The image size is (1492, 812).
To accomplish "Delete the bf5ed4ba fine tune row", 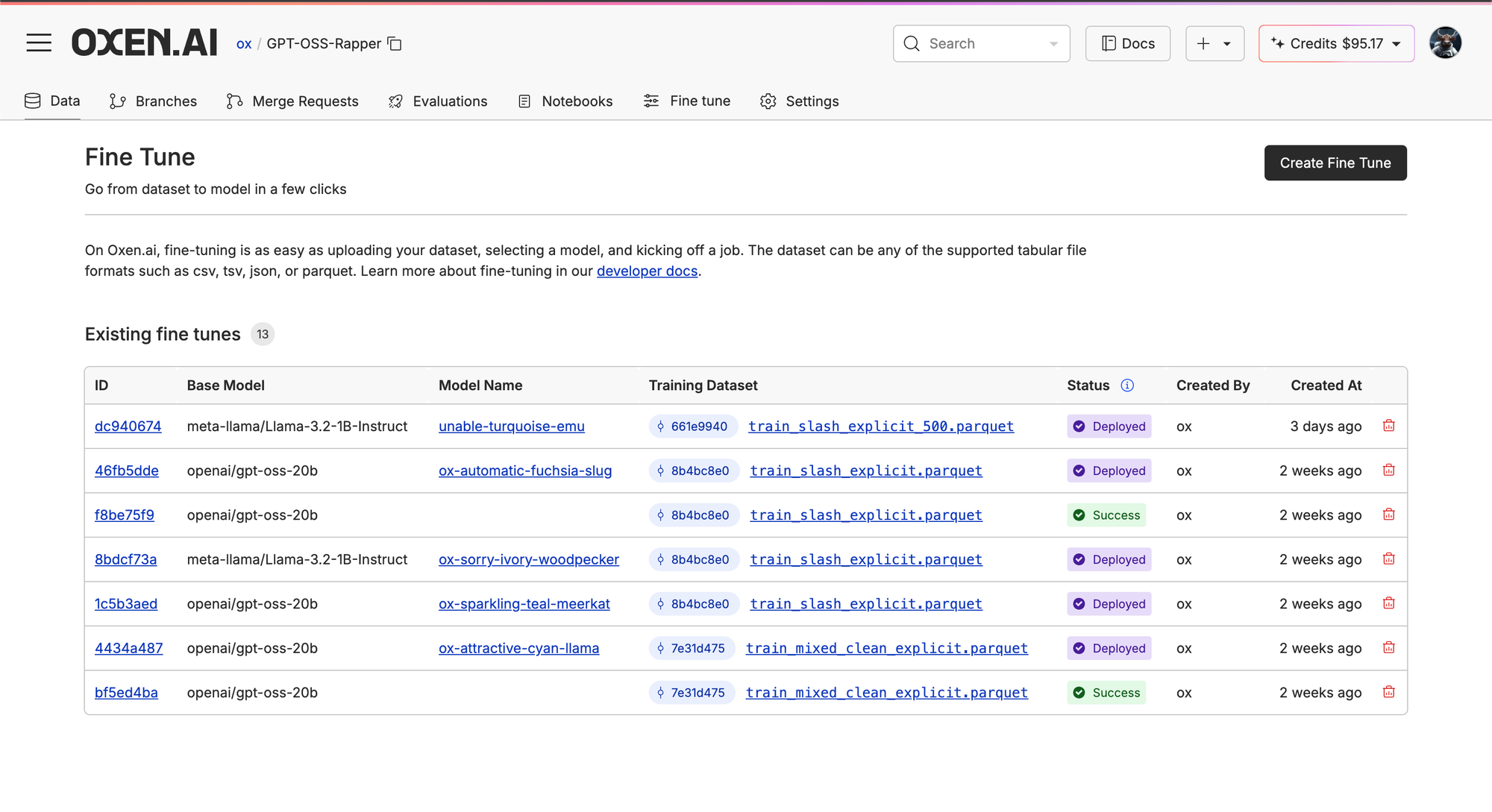I will 1388,692.
